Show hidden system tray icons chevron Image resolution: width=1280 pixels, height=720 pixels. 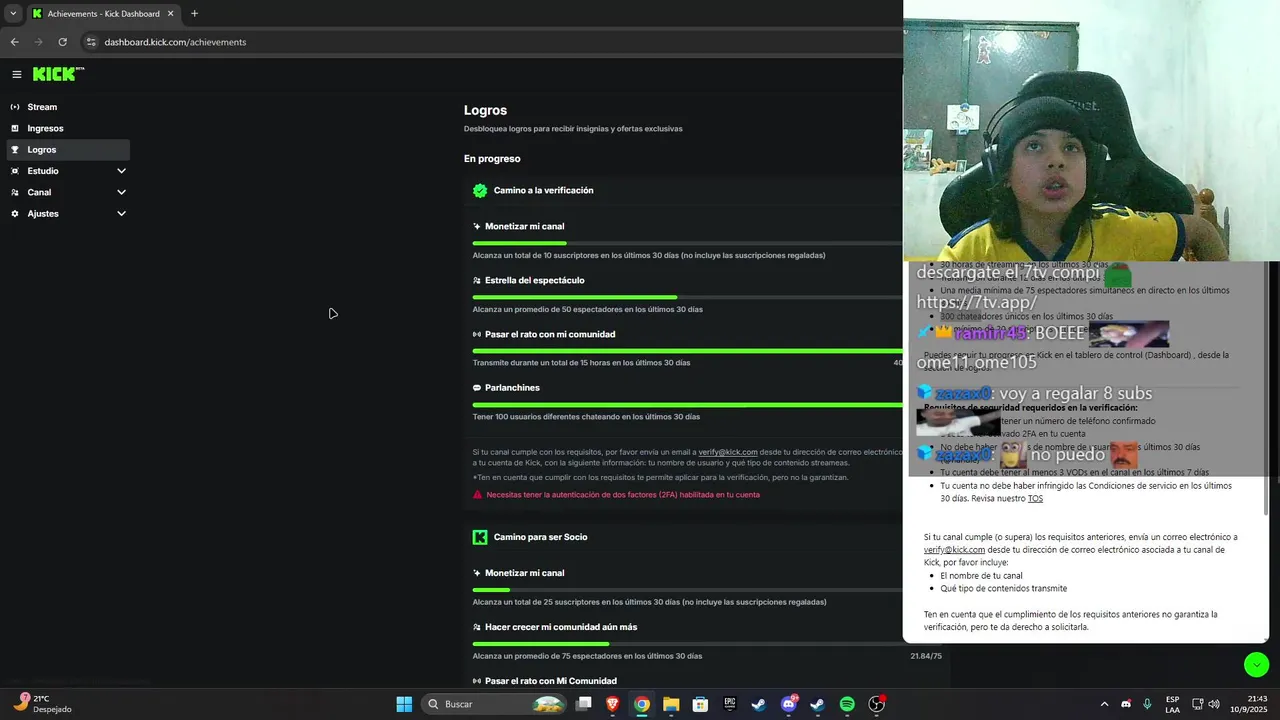[1104, 704]
